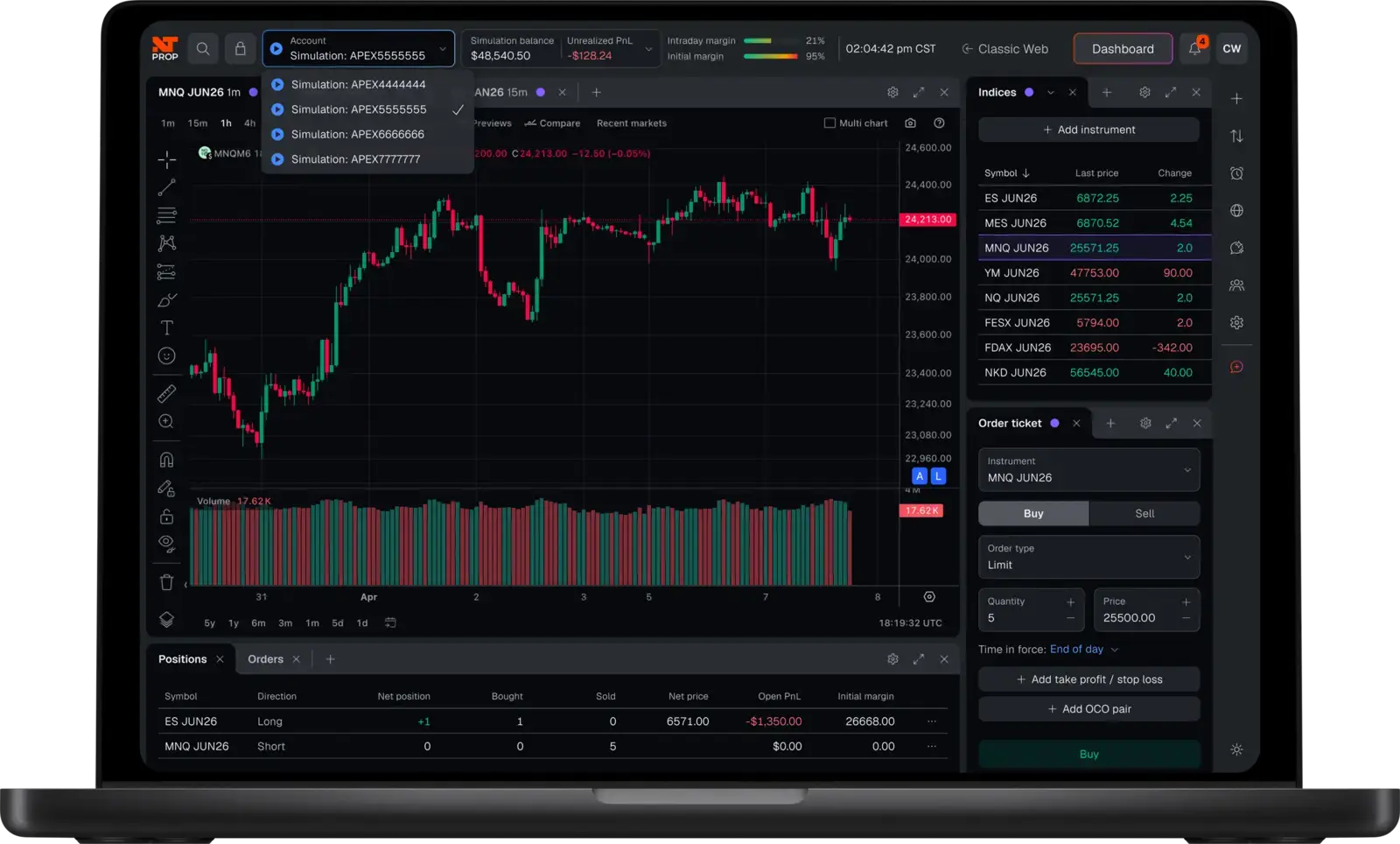
Task: Toggle auto scale A button on chart
Action: pyautogui.click(x=920, y=476)
